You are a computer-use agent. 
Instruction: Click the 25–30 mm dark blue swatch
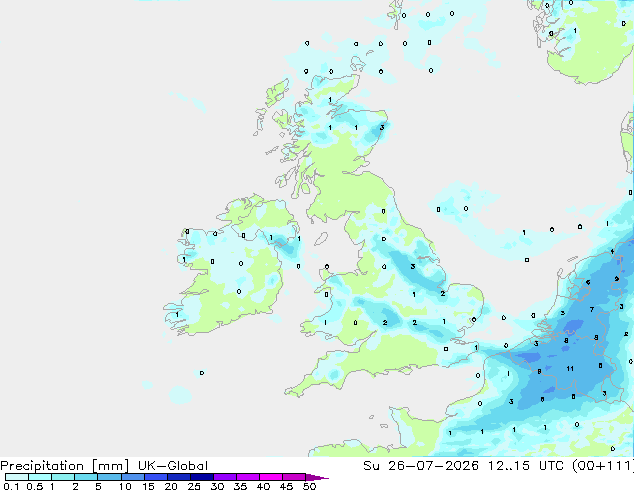[202, 477]
